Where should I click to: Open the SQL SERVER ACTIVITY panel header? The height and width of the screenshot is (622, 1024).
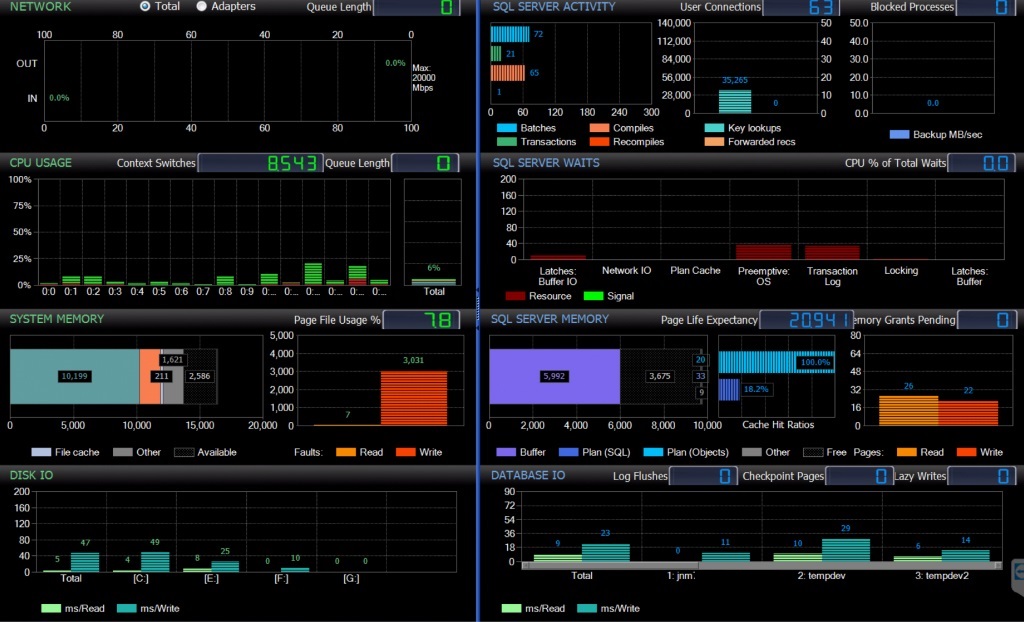tap(554, 7)
